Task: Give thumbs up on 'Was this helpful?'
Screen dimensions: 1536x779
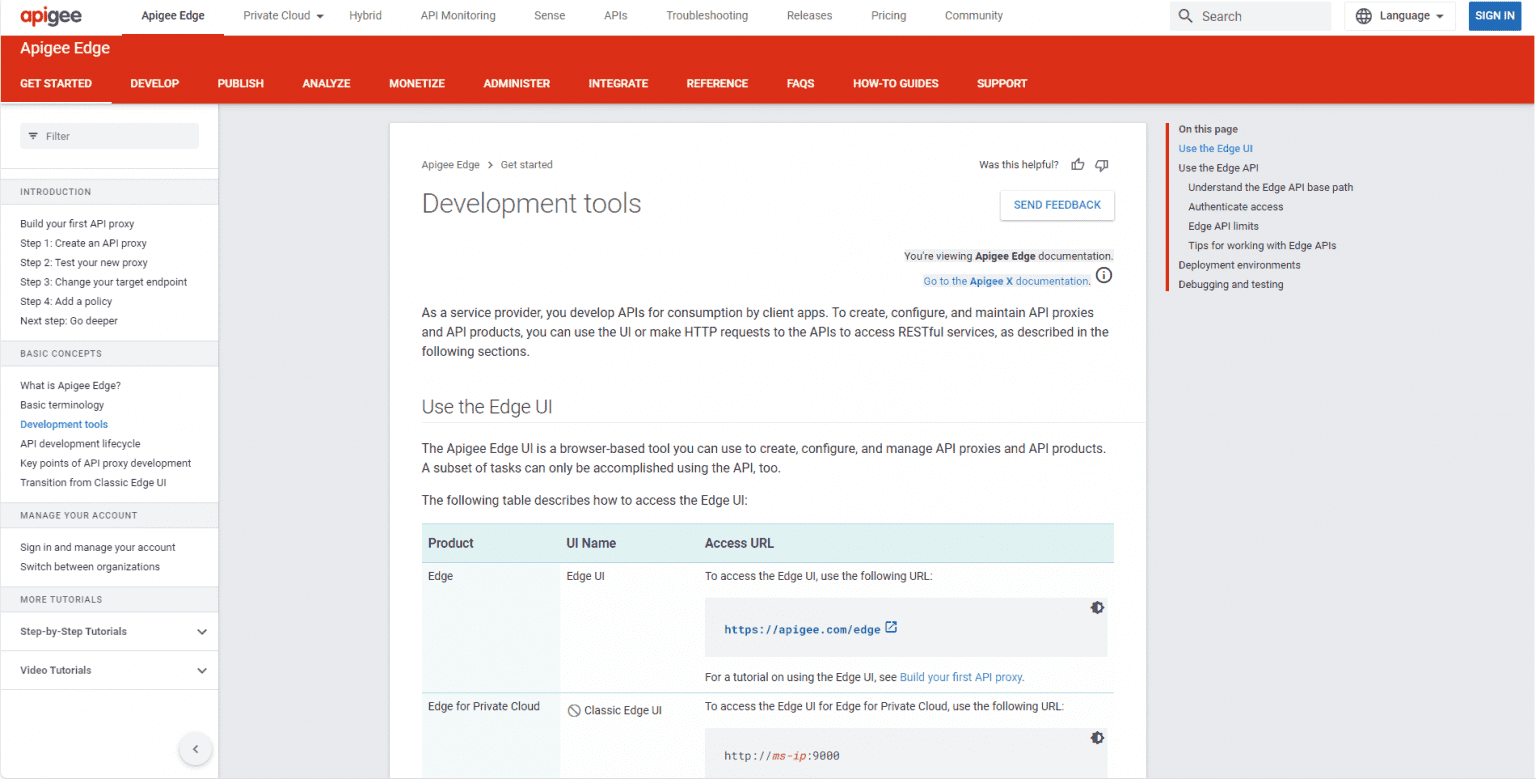Action: click(1077, 164)
